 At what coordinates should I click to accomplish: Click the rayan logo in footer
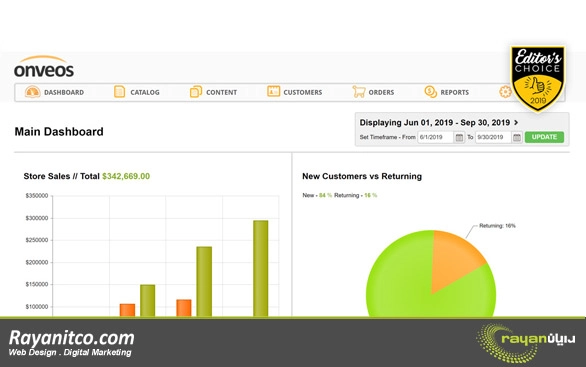pos(526,343)
